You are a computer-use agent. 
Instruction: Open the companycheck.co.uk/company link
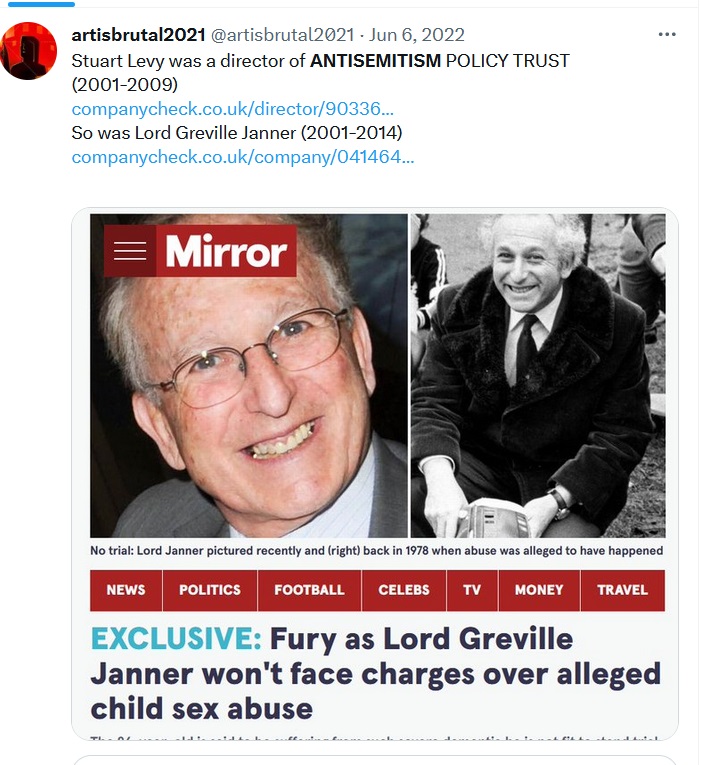tap(242, 157)
